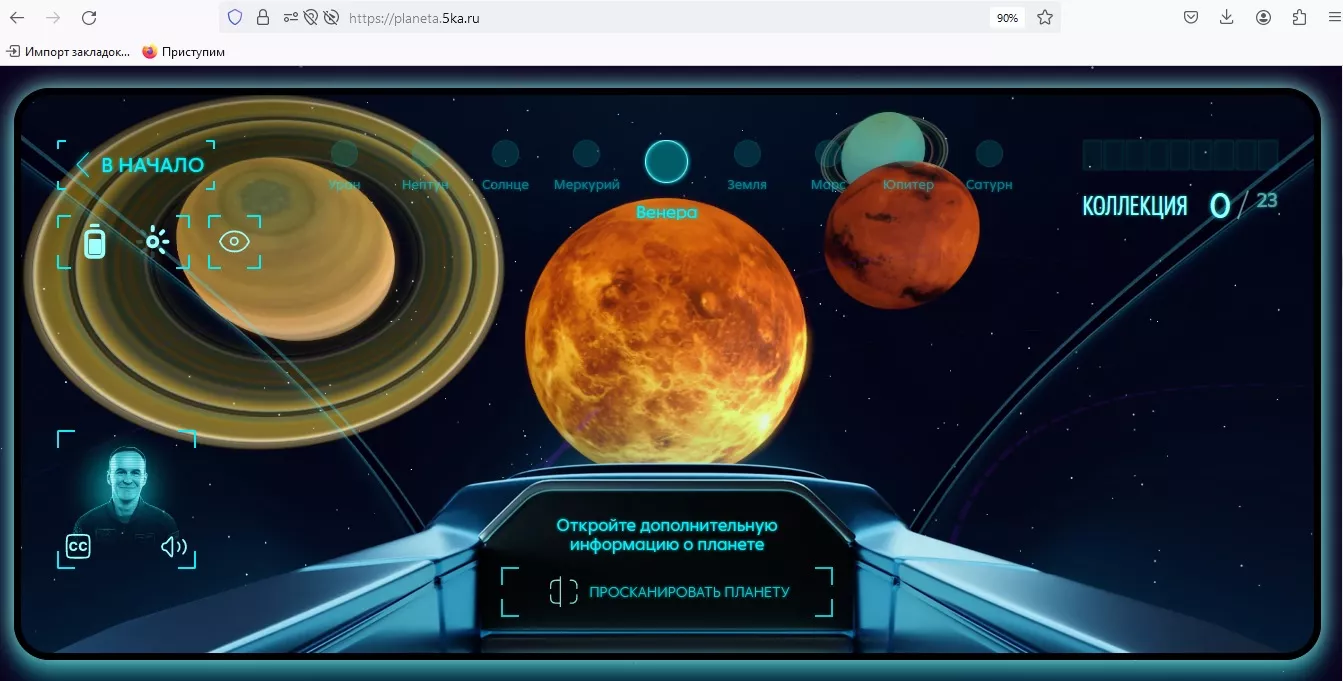Mute sound using the speaker icon
This screenshot has height=681, width=1343.
(x=174, y=546)
